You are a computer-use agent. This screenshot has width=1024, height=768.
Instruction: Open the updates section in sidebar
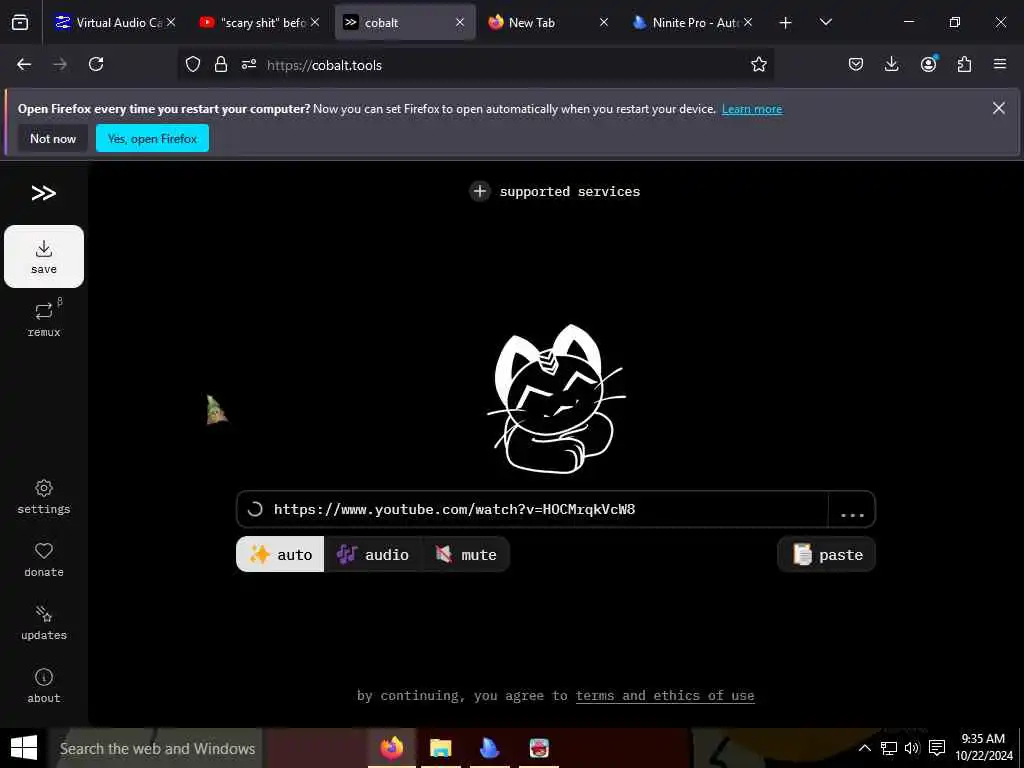pos(44,623)
